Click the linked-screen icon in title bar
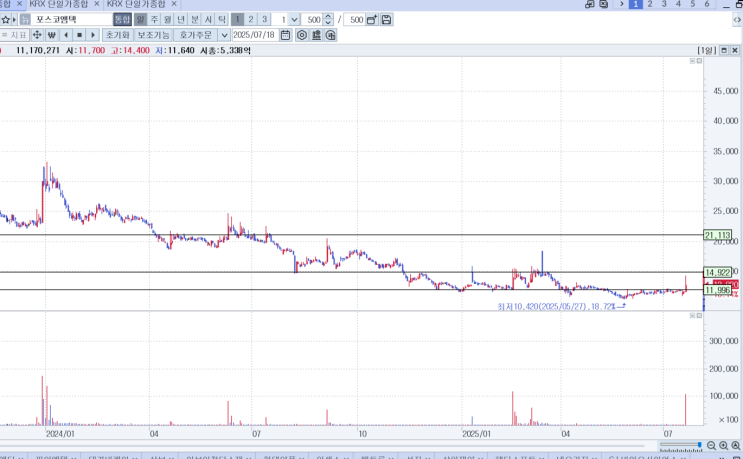Viewport: 743px width, 459px height. coord(589,4)
